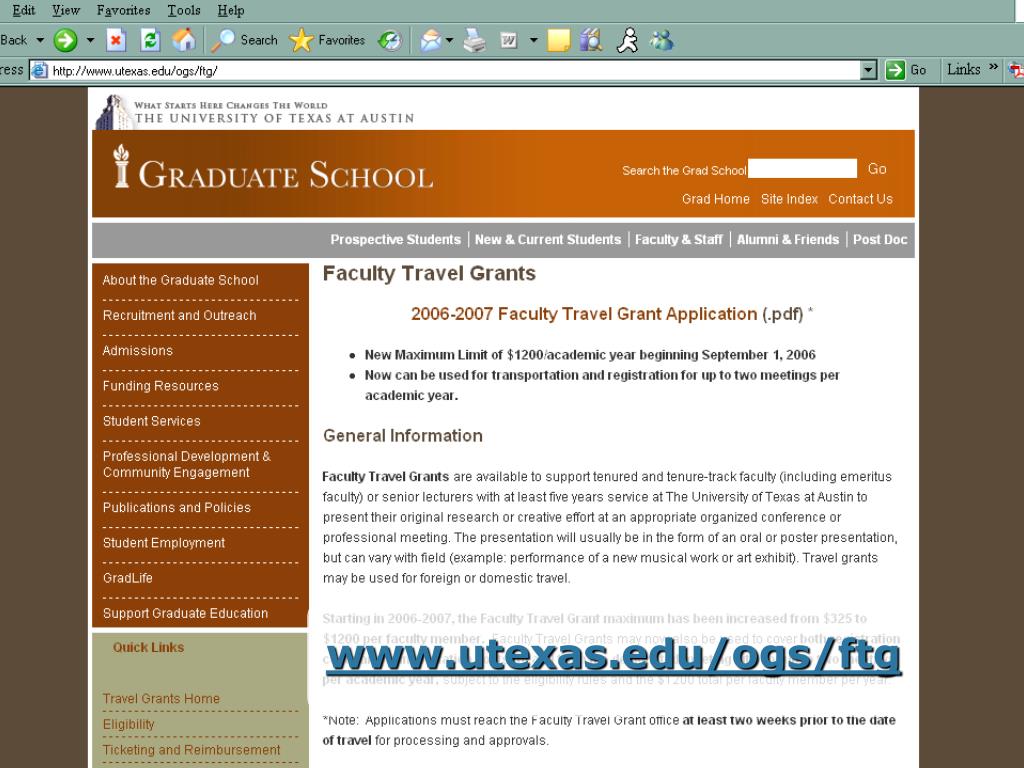Click the Graduate School torch logo
Image resolution: width=1024 pixels, height=768 pixels.
[x=121, y=166]
